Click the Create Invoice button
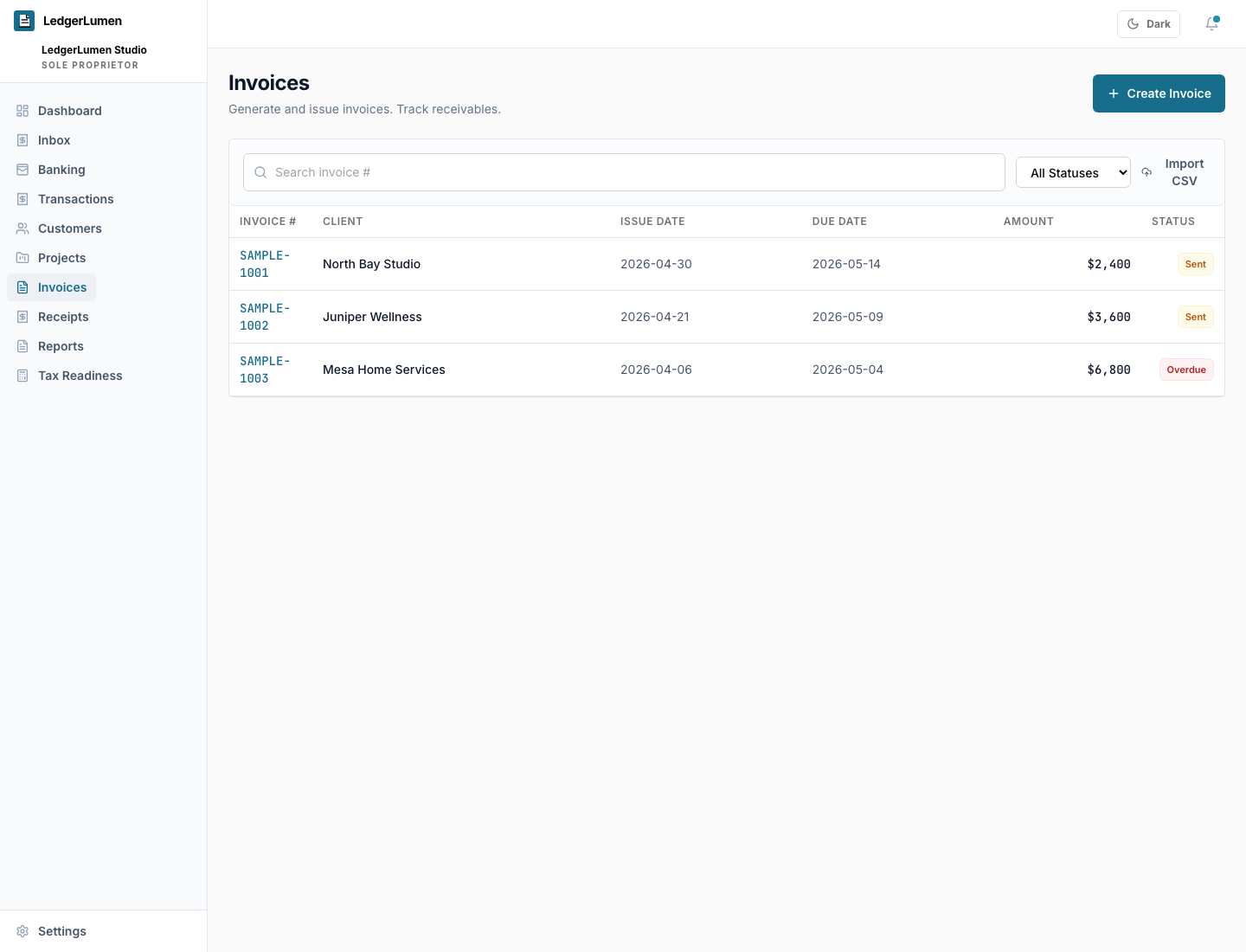Screen dimensions: 1246x952 point(1159,93)
